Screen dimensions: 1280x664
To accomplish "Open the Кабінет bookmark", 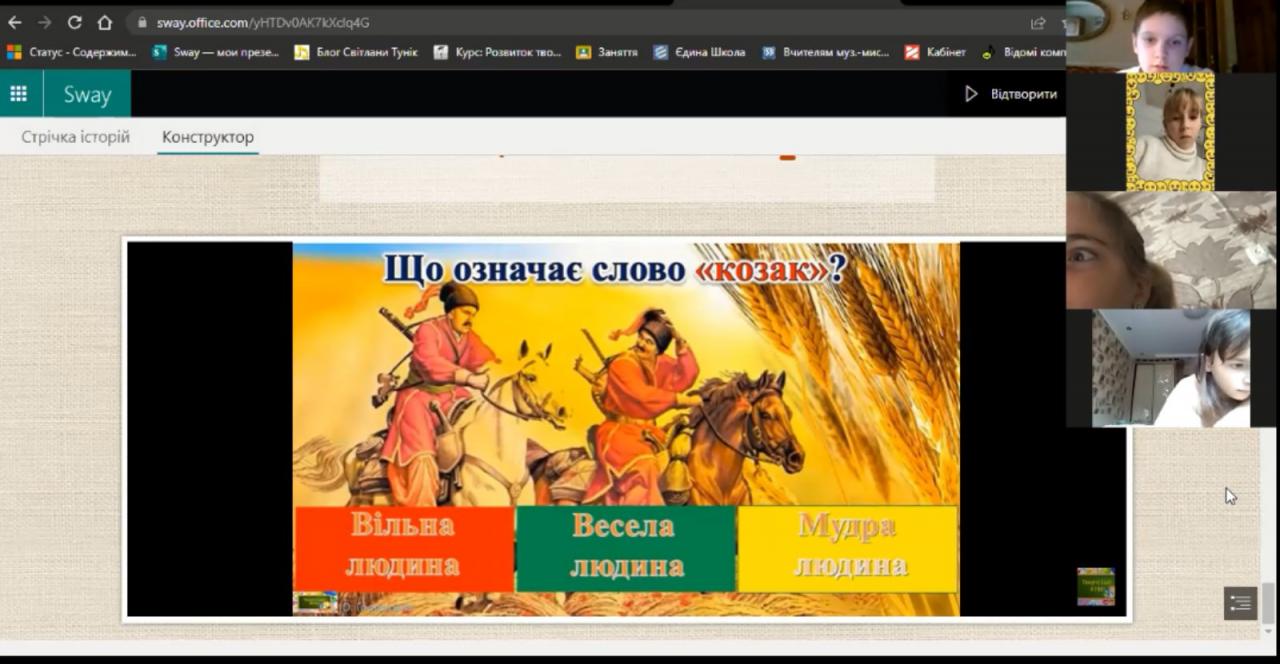I will point(936,52).
